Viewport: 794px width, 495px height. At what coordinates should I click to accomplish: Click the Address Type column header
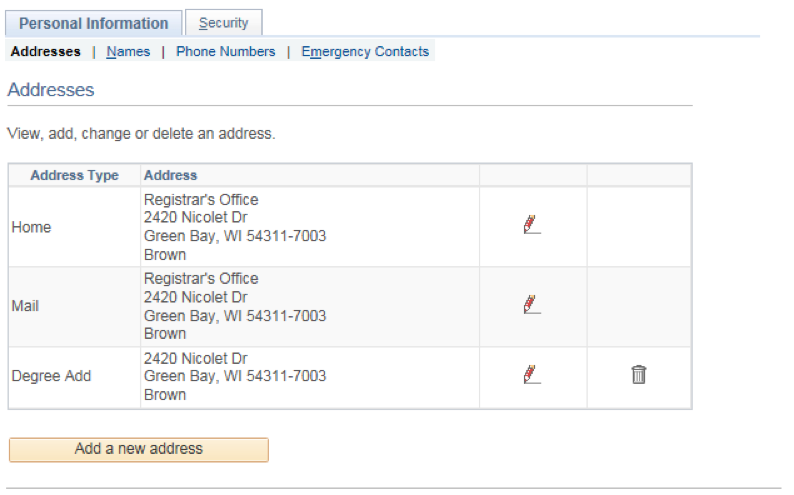tap(74, 175)
